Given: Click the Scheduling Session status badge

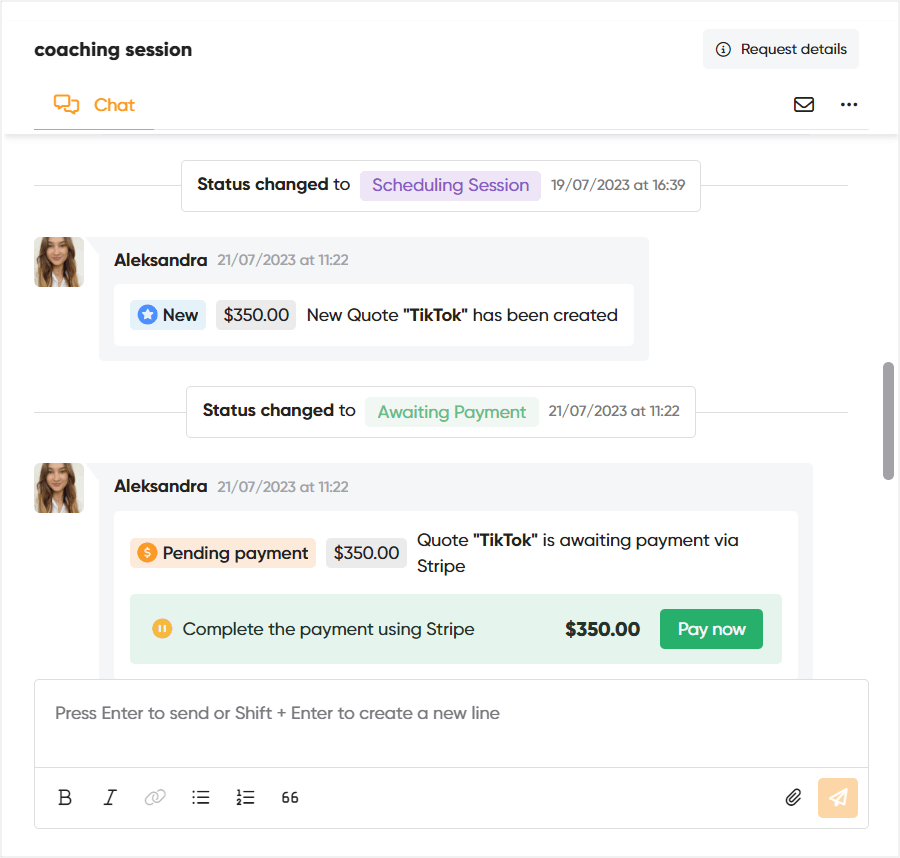Looking at the screenshot, I should (x=451, y=185).
